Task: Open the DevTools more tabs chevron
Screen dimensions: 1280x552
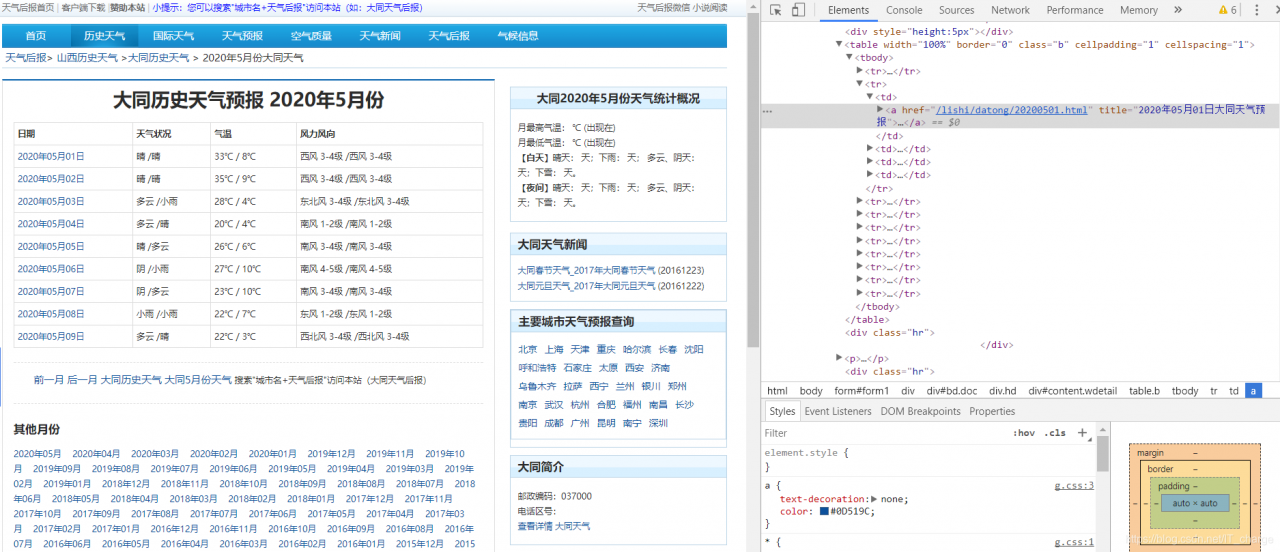Action: [1177, 10]
